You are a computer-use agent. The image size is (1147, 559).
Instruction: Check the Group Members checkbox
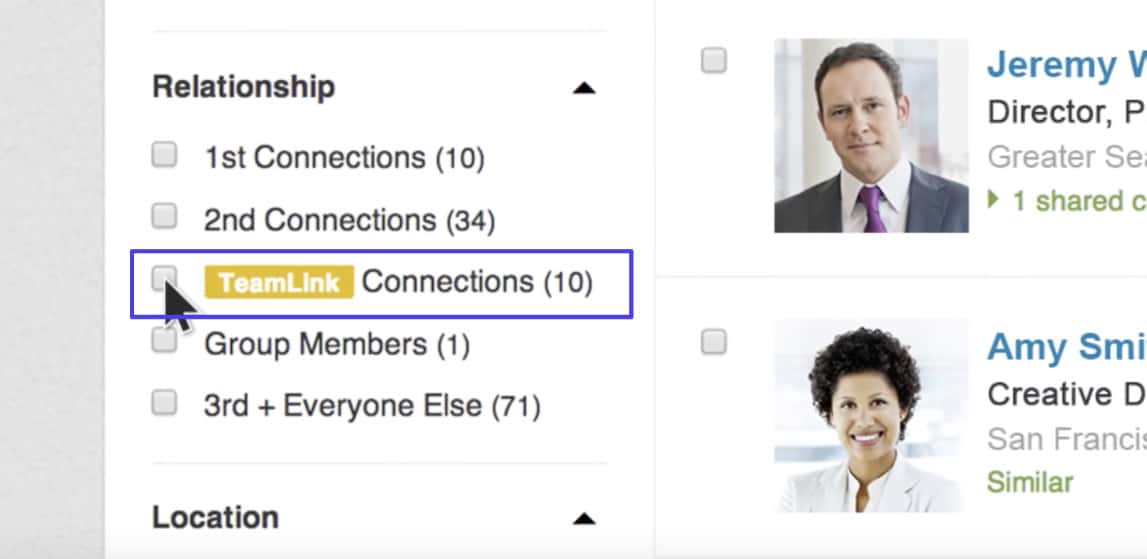pos(164,341)
